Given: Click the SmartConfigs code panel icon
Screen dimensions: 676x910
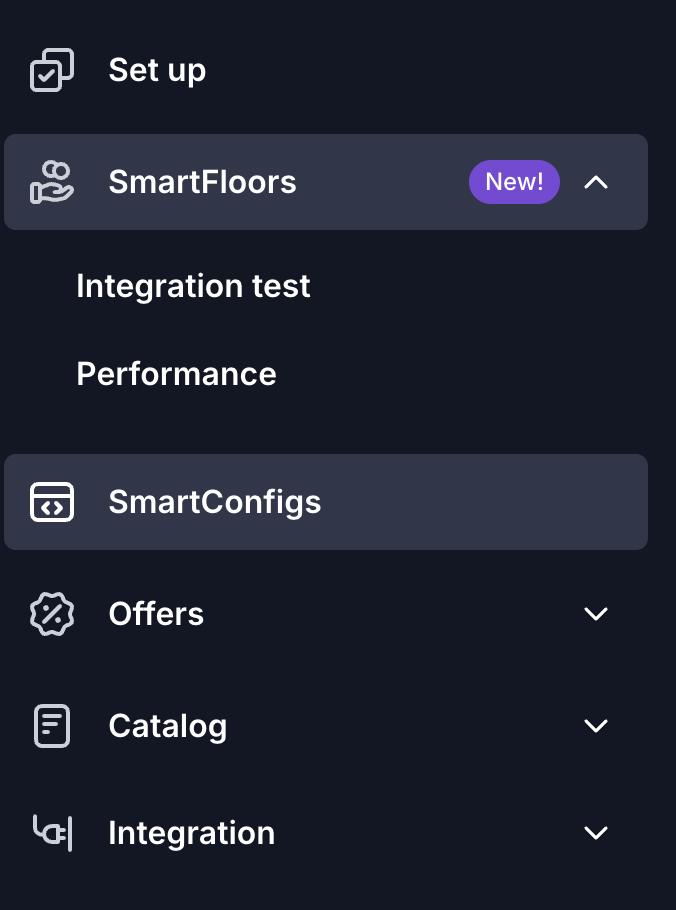Looking at the screenshot, I should point(52,502).
